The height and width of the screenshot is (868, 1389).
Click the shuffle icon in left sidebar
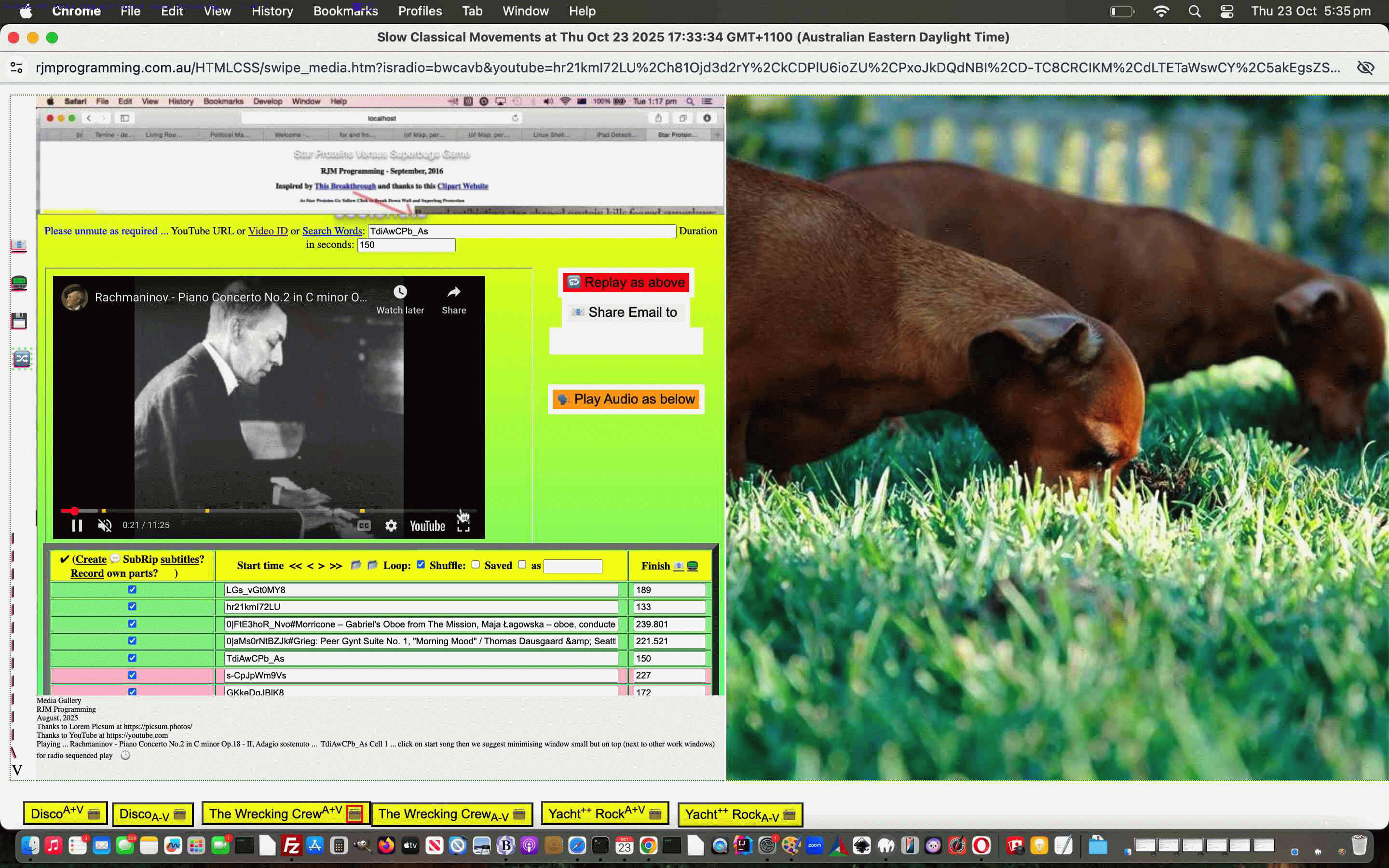pos(22,359)
